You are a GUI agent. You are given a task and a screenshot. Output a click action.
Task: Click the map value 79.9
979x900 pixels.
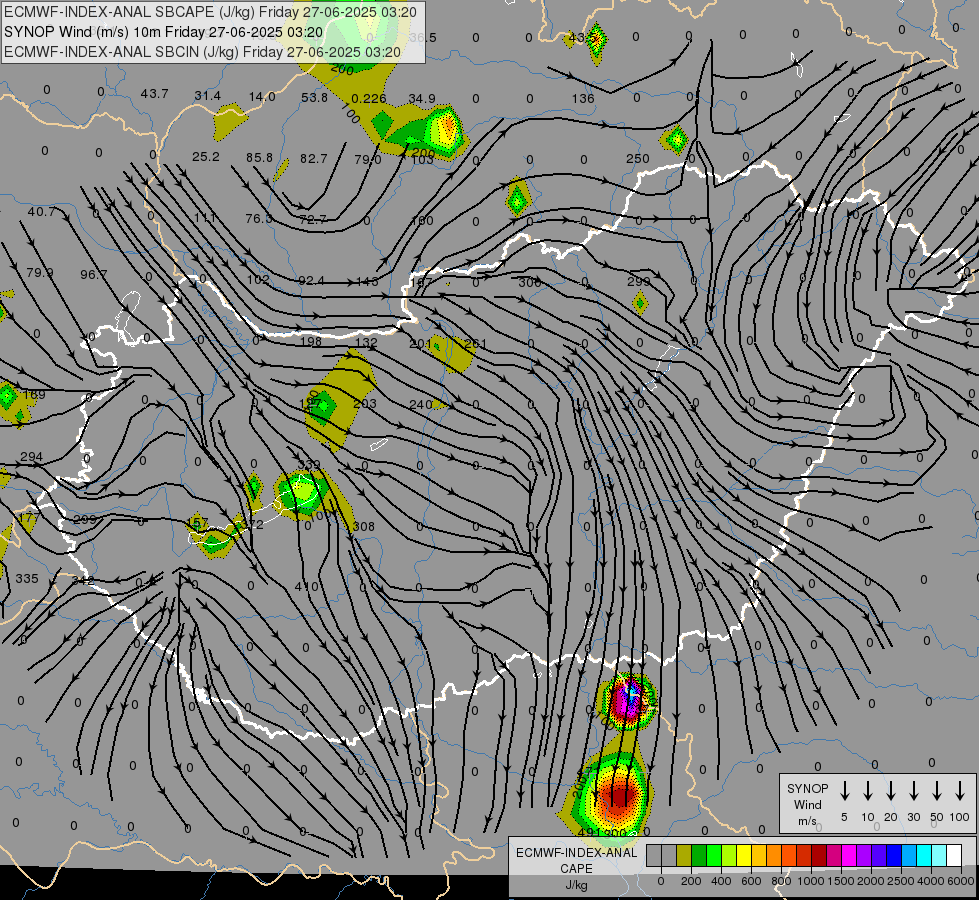point(39,272)
